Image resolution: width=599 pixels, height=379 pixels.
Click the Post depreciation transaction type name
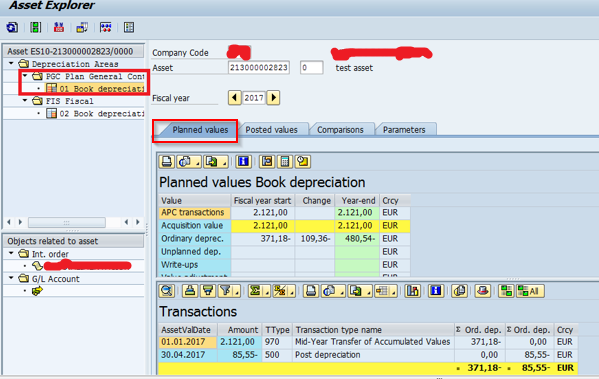coord(327,355)
